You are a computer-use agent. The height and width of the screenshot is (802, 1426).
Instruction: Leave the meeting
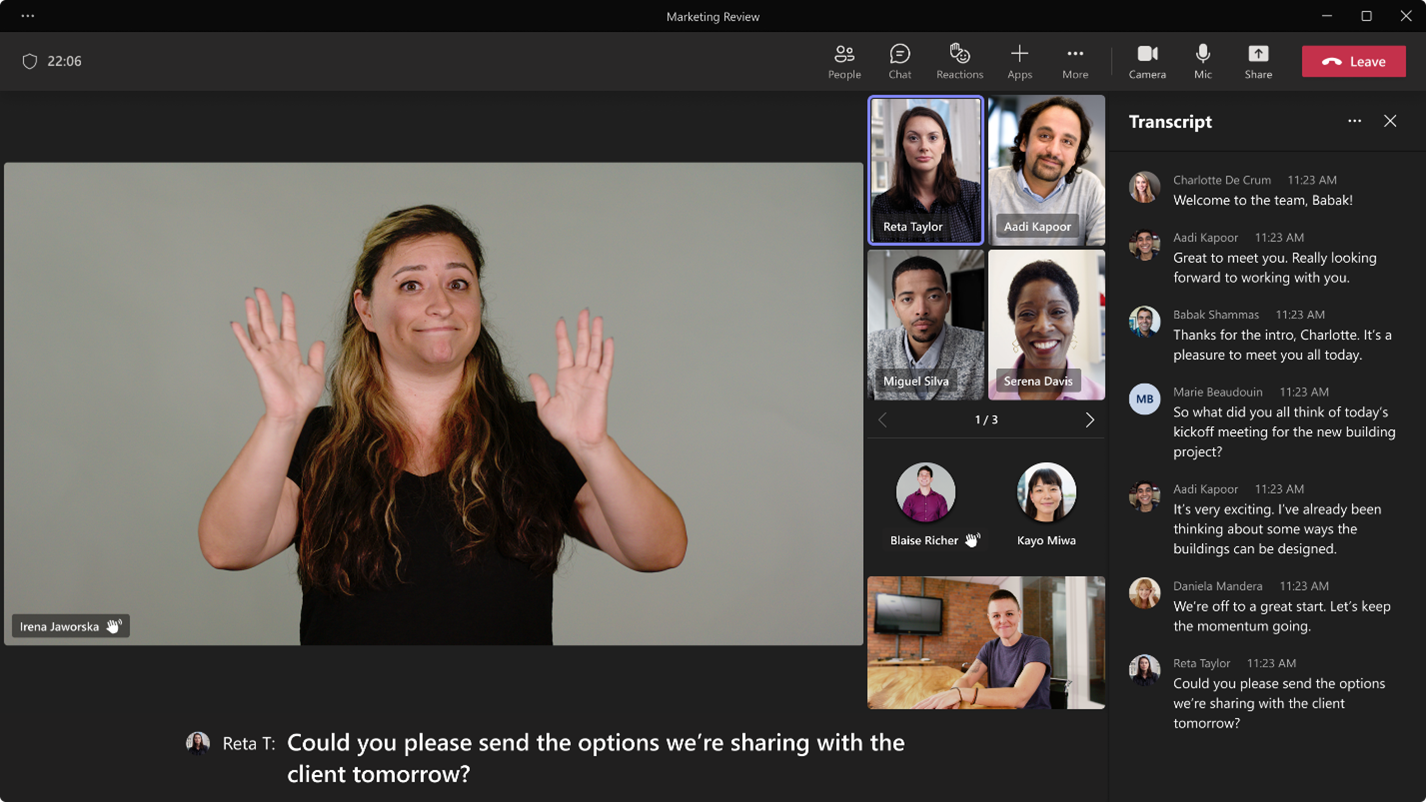1353,61
